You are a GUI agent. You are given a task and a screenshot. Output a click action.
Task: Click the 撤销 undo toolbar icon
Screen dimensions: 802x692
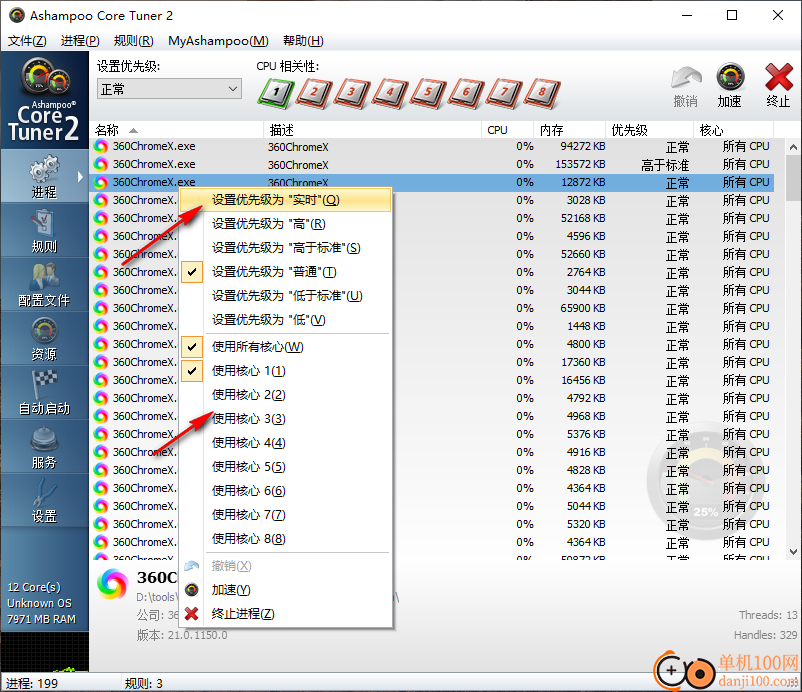[685, 85]
